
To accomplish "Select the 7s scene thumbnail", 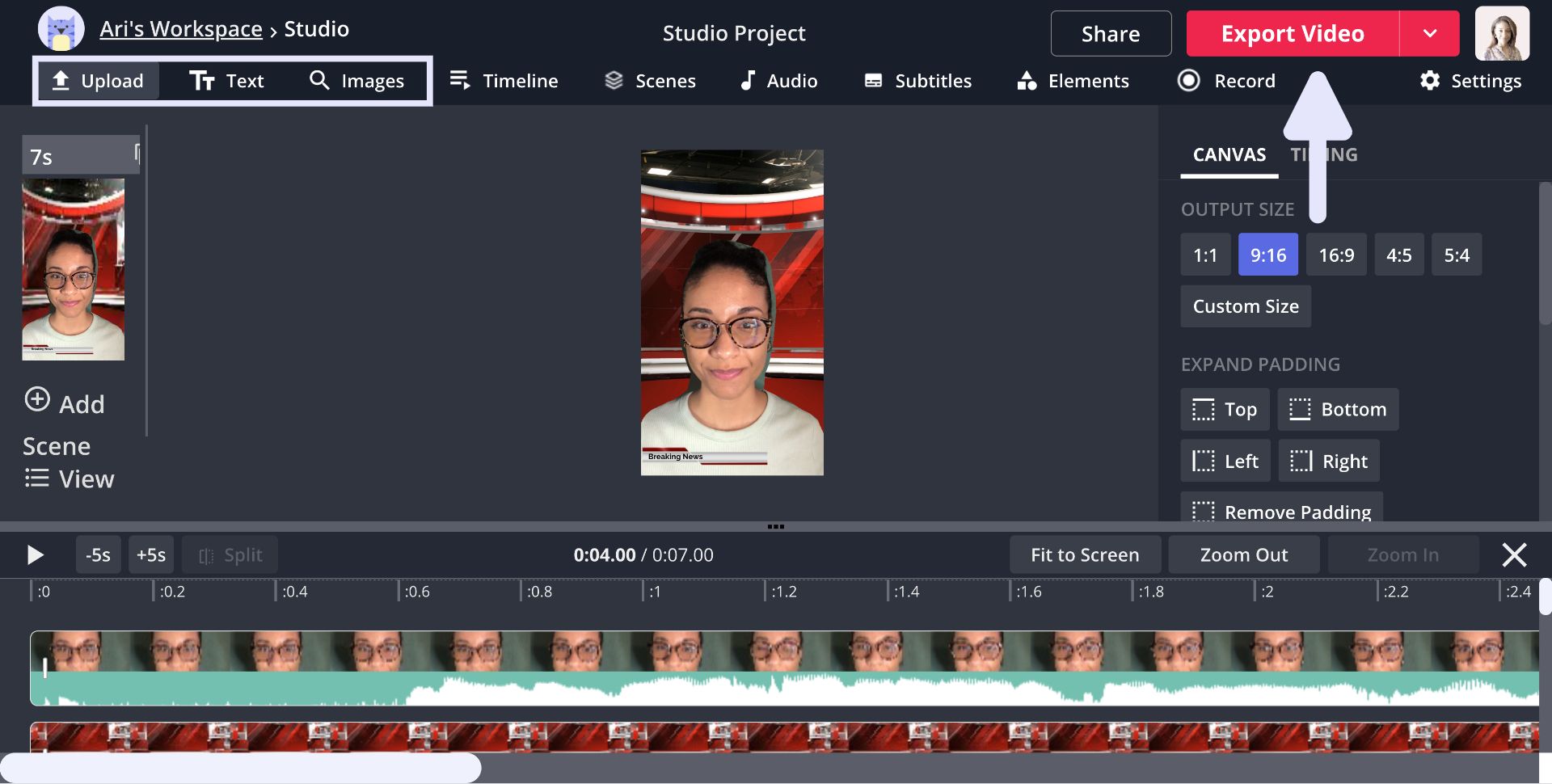I will (x=74, y=268).
